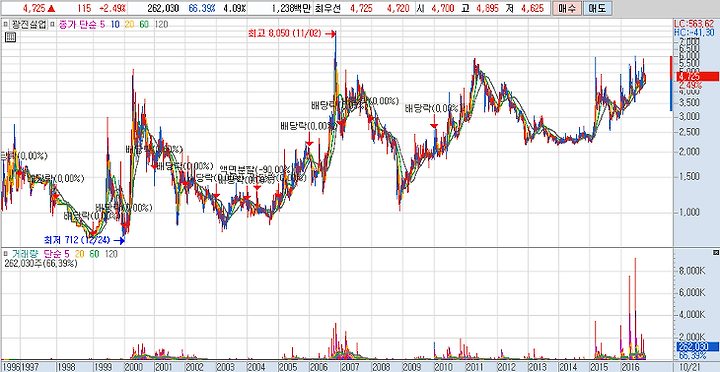Click the 최우선 best quote label
Viewport: 720px width, 372px height.
coord(329,8)
